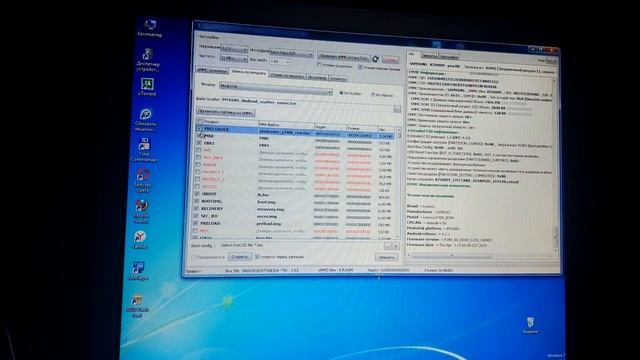Open the blue shortcut below the red-white icon
This screenshot has width=640, height=360.
click(x=138, y=271)
